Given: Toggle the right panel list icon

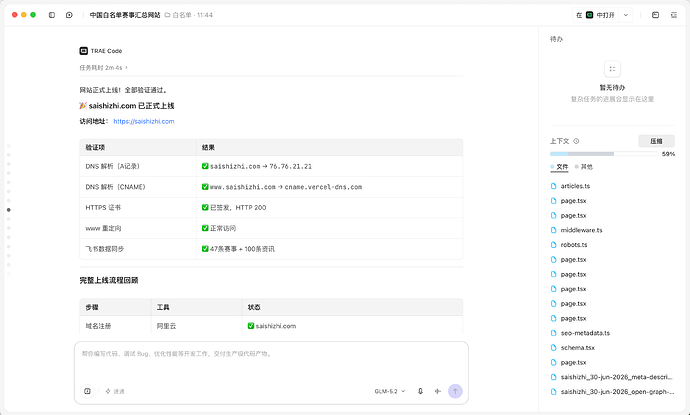Looking at the screenshot, I should [674, 15].
